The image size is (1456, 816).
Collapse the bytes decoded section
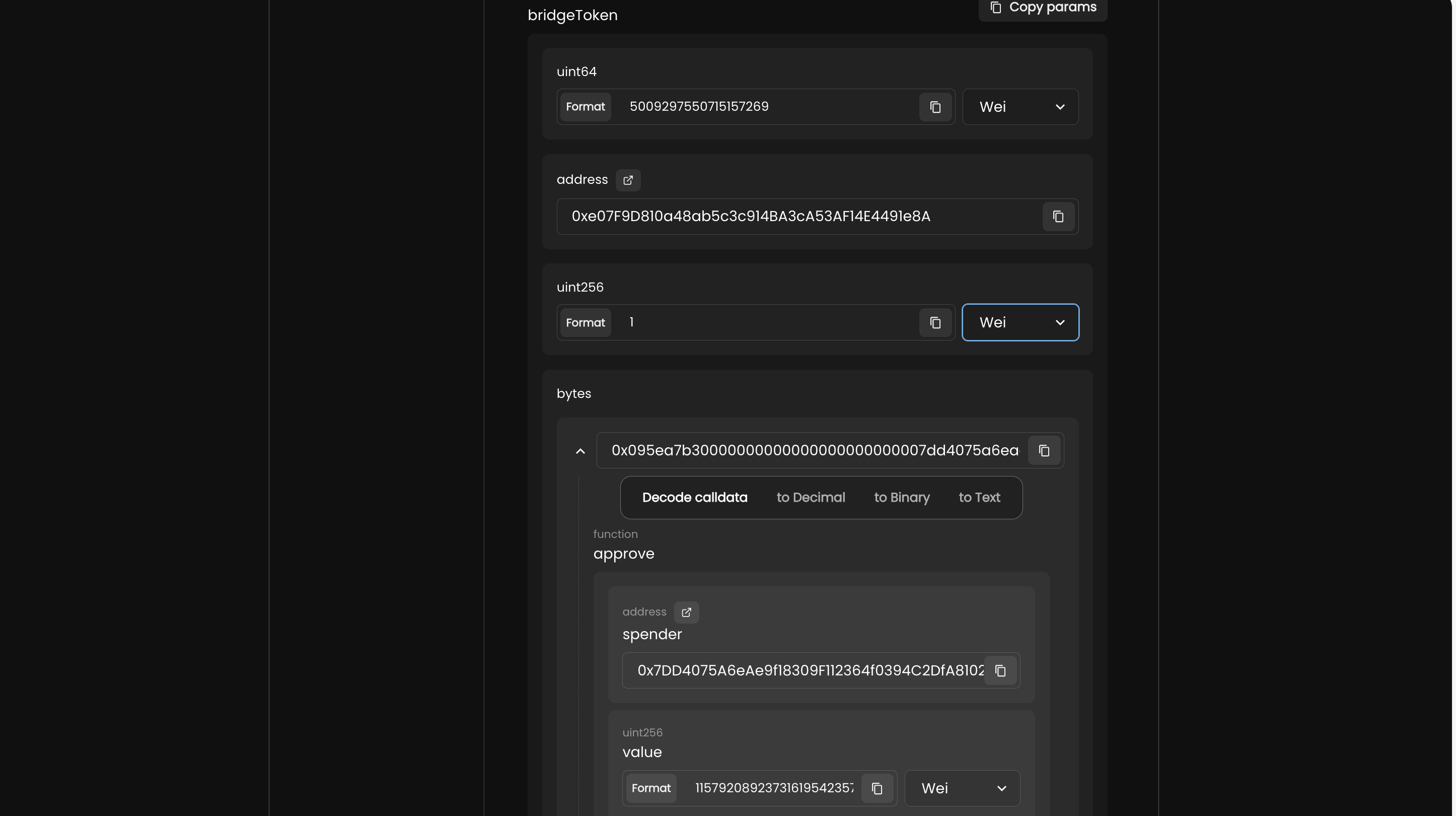coord(580,451)
